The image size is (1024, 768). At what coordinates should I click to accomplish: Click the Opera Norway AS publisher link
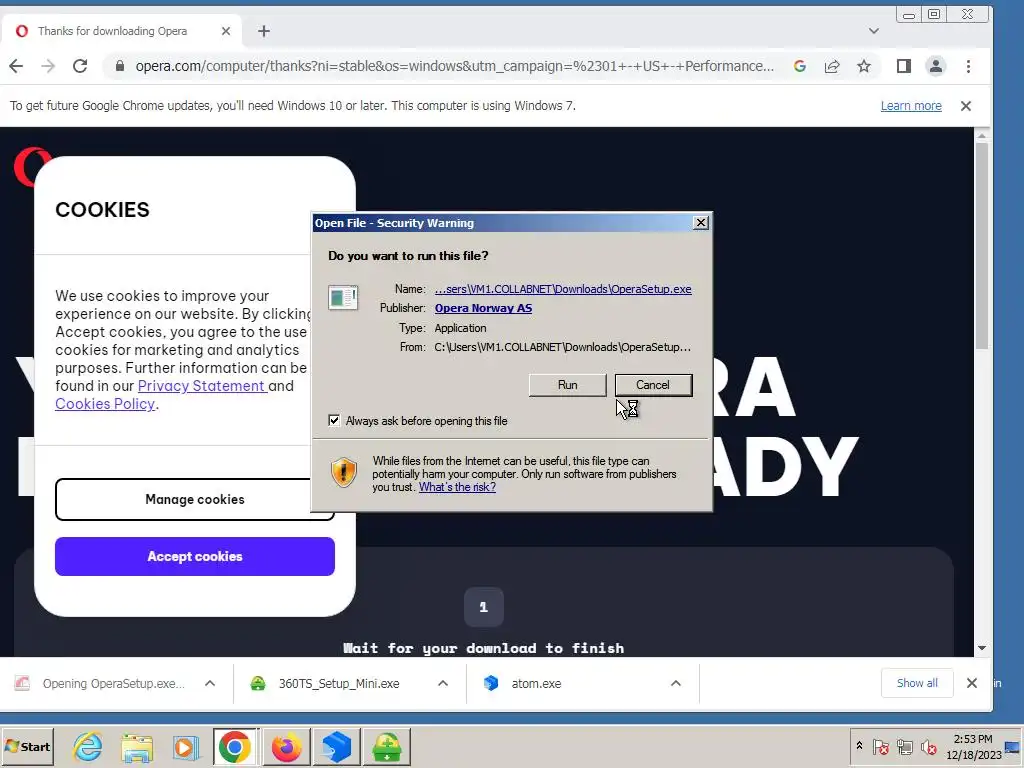point(483,308)
